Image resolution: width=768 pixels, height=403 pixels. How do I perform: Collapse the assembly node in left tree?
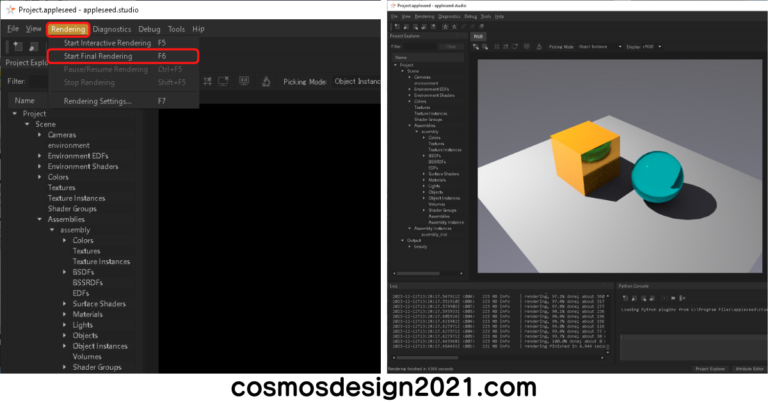51,229
